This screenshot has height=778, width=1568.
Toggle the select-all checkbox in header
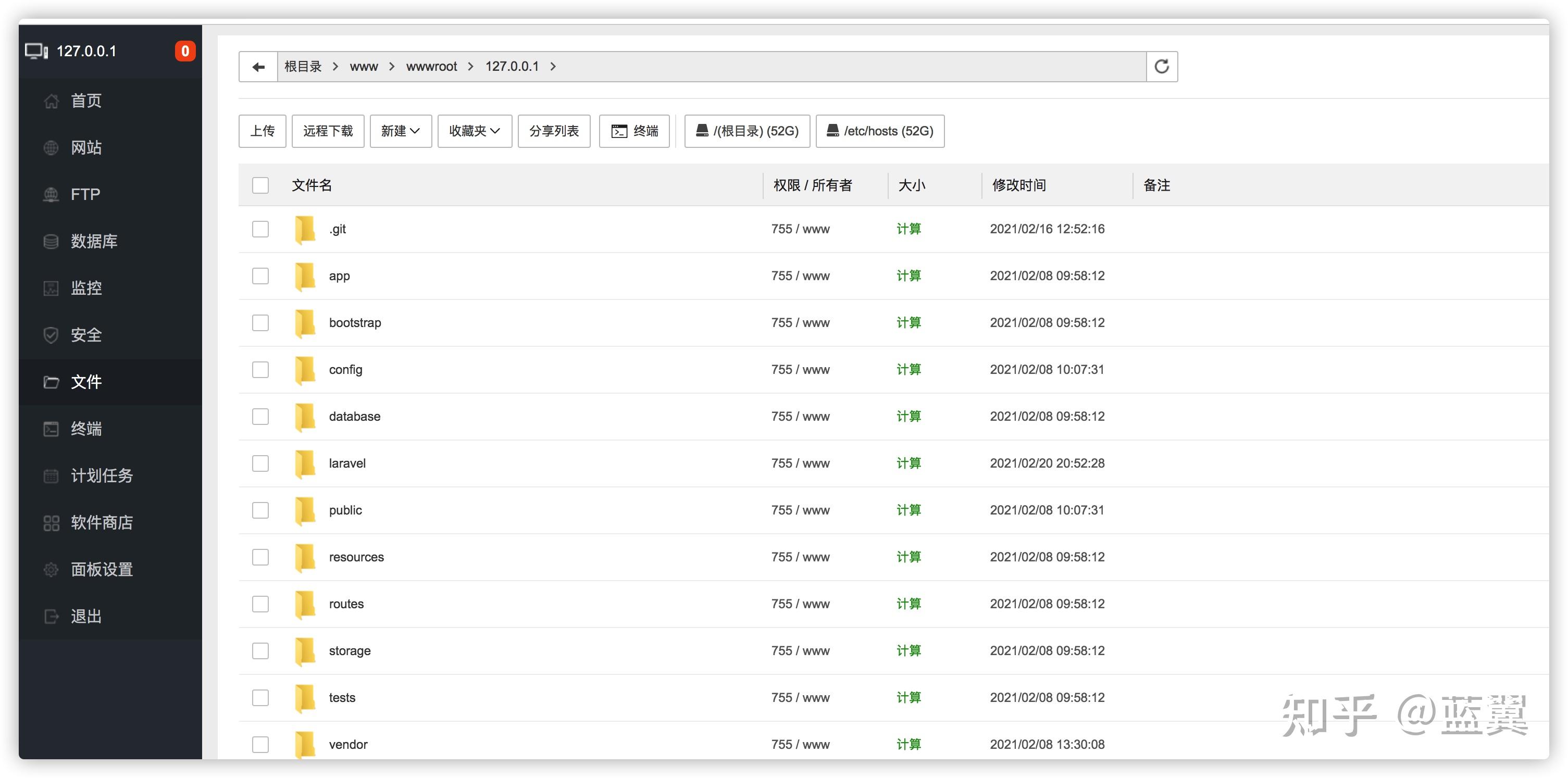260,185
